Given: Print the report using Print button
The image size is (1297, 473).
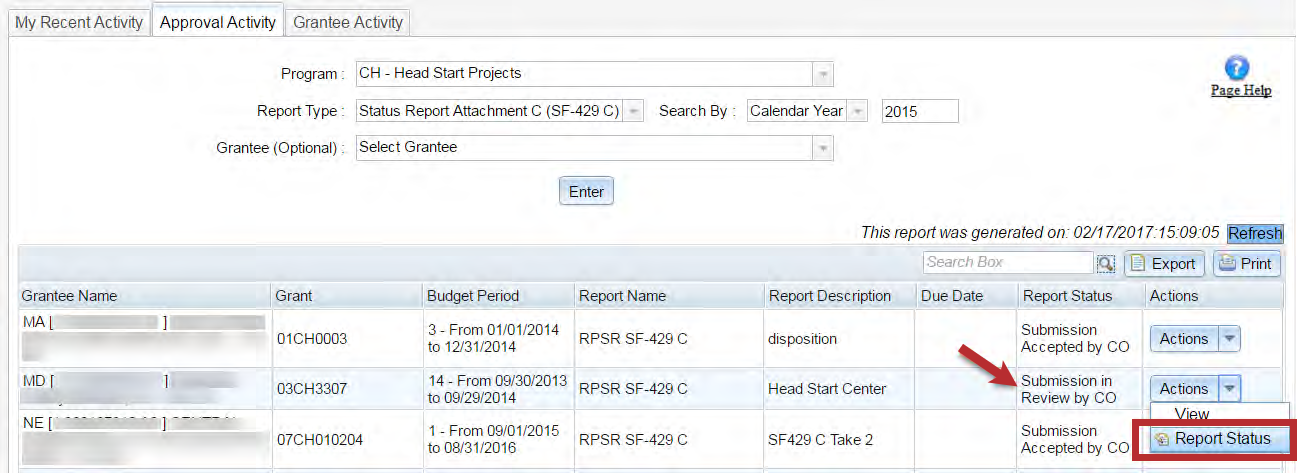Looking at the screenshot, I should [1246, 263].
